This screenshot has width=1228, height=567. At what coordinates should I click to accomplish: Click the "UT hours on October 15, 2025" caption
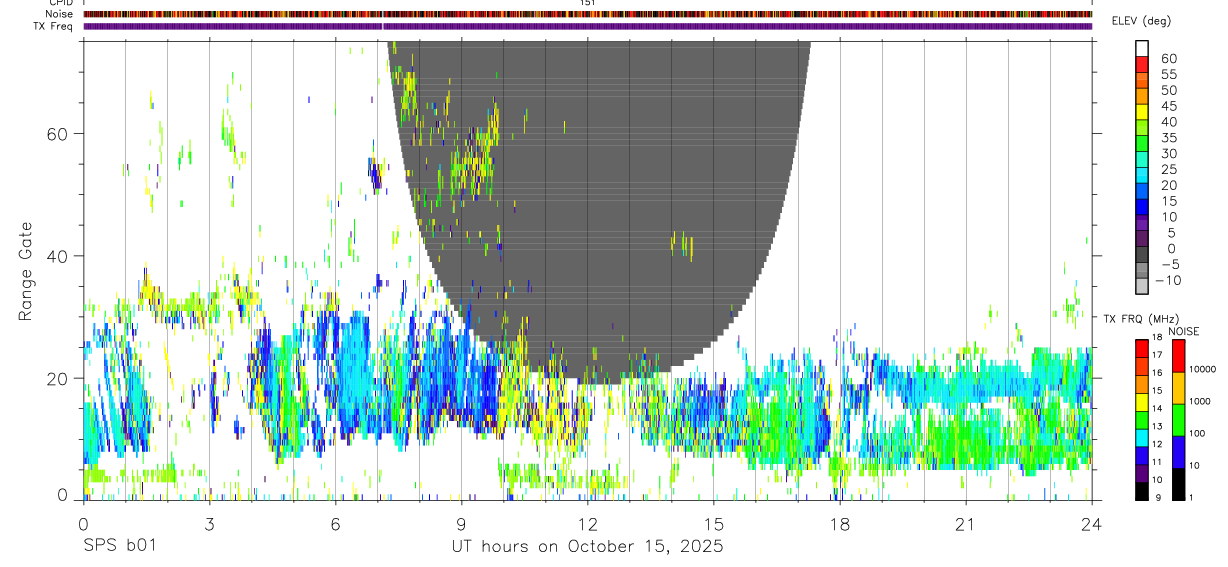586,546
